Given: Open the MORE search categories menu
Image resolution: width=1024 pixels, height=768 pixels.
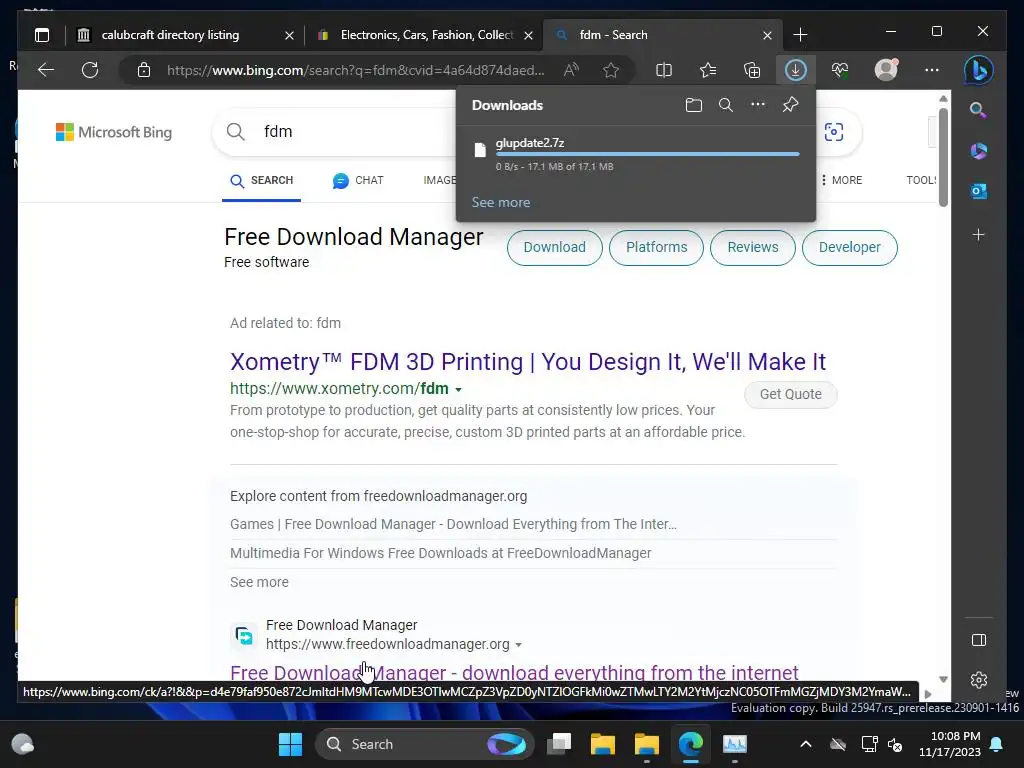Looking at the screenshot, I should [x=841, y=180].
